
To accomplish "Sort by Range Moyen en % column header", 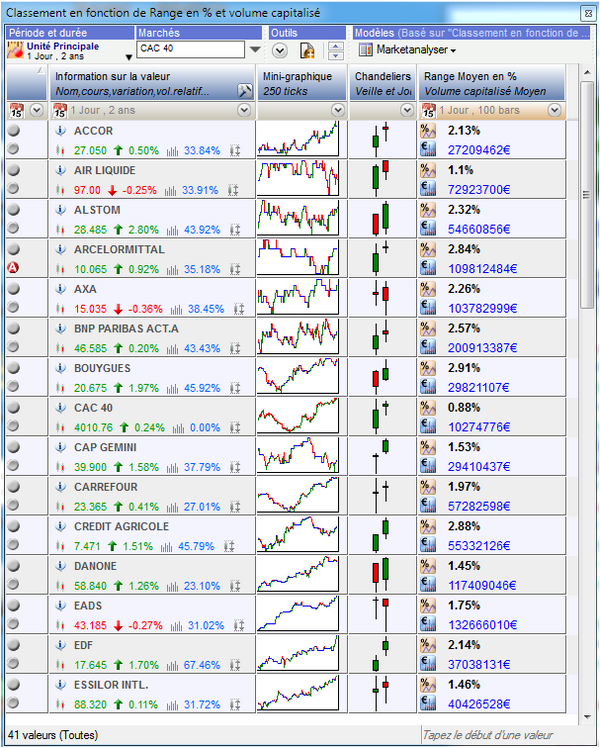I will pyautogui.click(x=492, y=83).
